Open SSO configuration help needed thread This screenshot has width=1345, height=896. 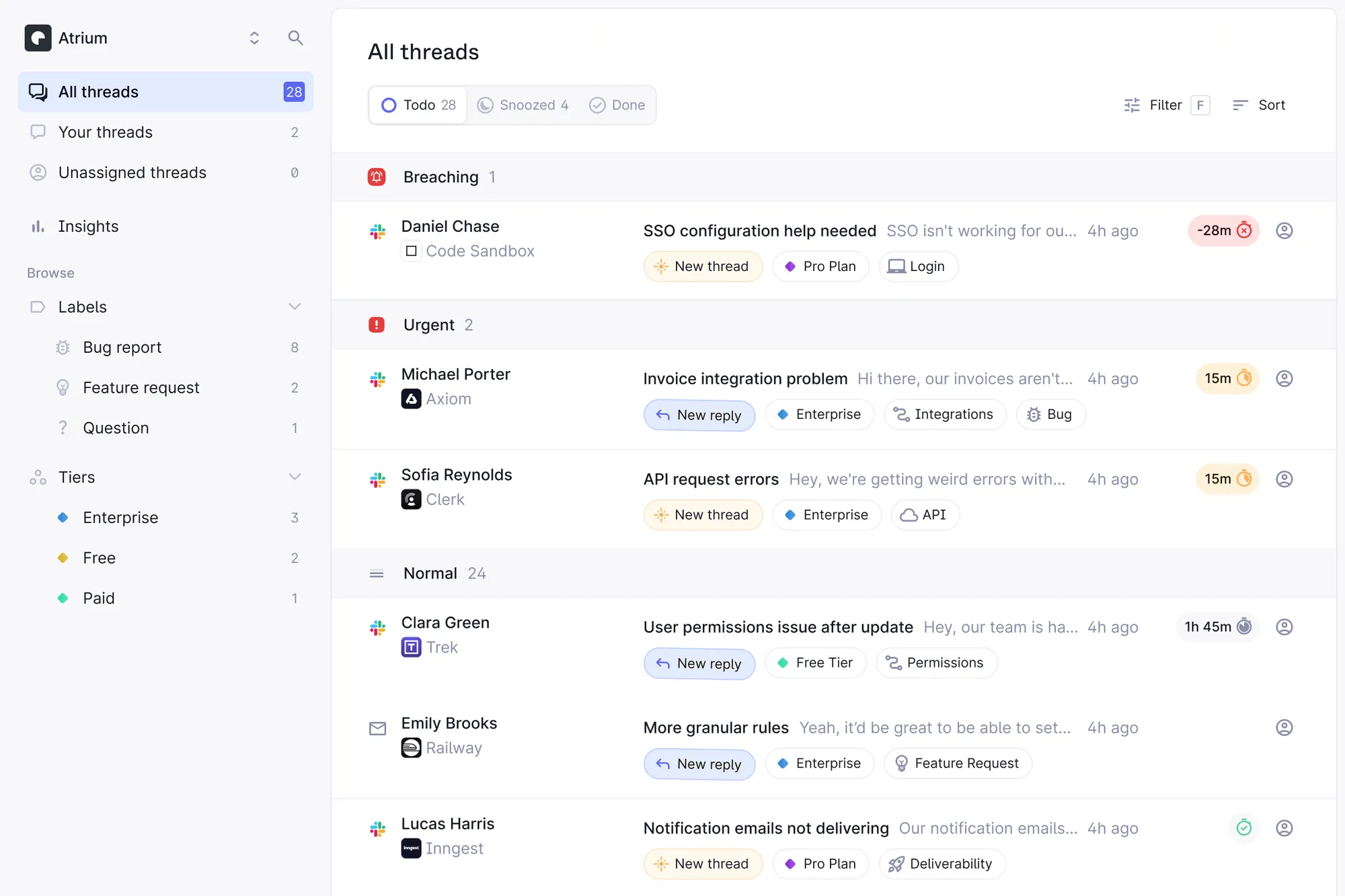760,231
